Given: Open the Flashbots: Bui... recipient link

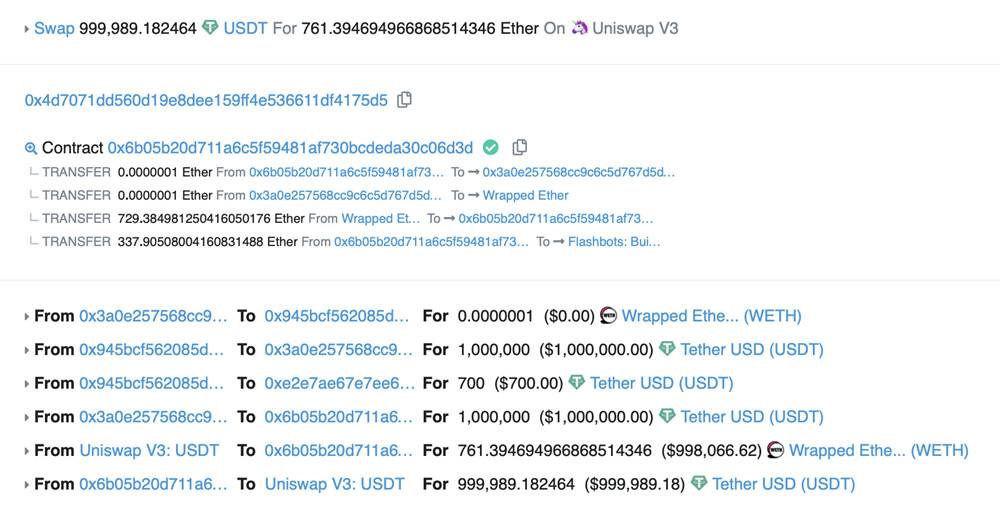Looking at the screenshot, I should (614, 241).
